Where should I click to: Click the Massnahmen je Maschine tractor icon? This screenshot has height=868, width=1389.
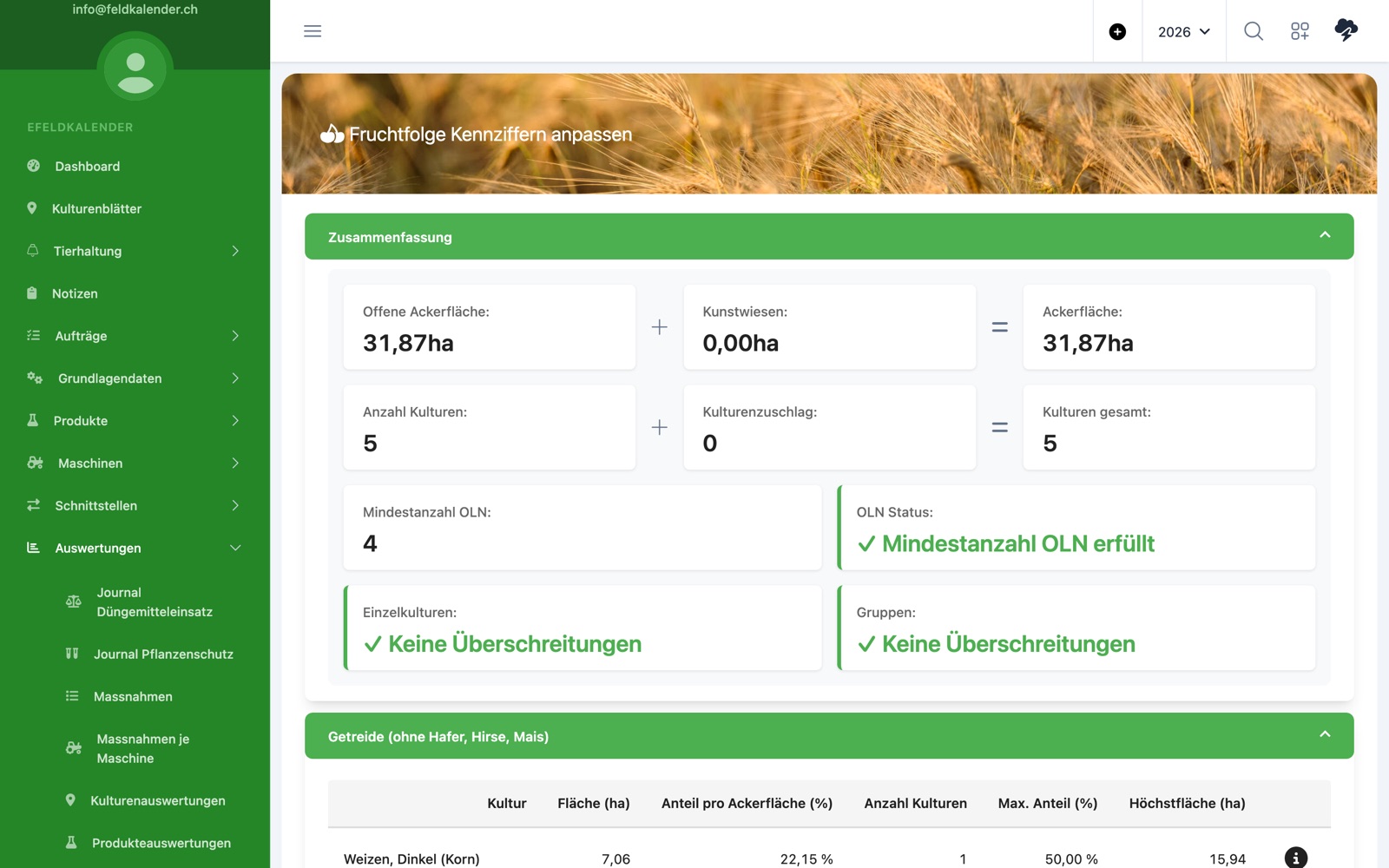click(x=74, y=747)
